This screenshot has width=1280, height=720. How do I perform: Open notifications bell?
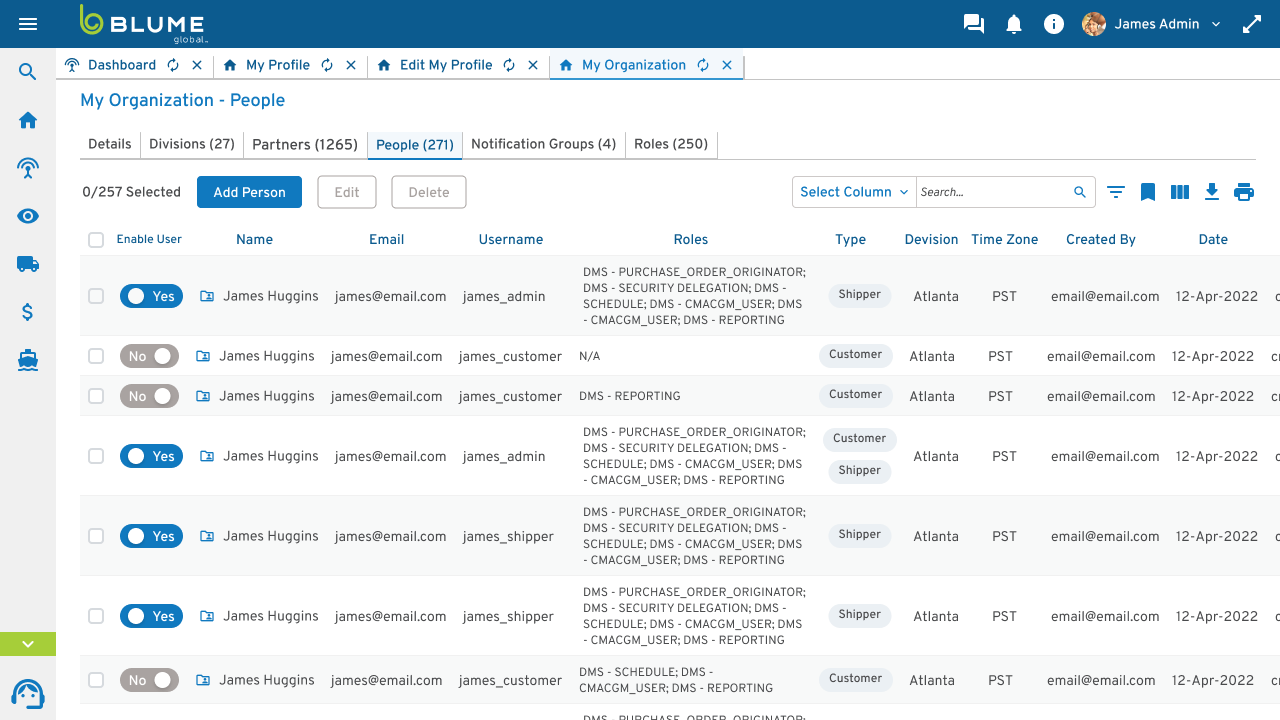[1014, 24]
